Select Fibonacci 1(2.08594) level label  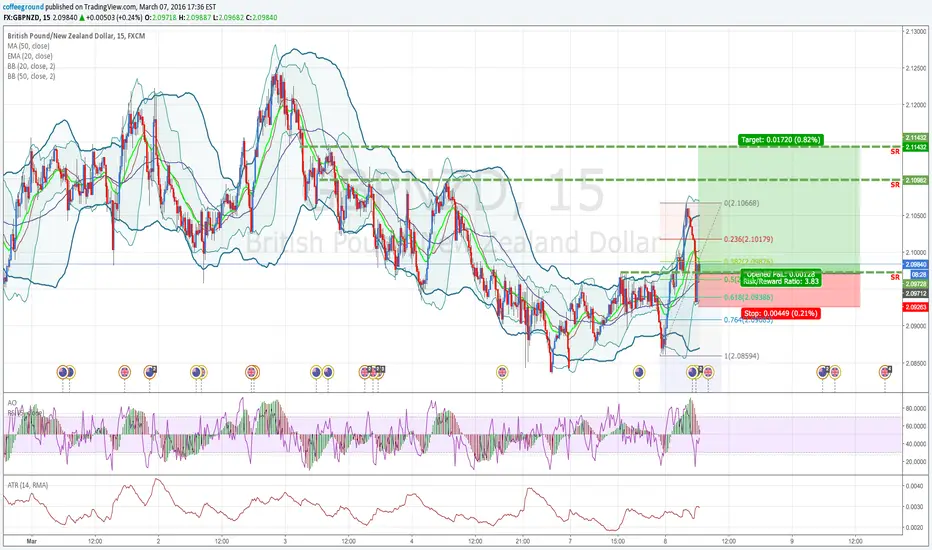coord(741,356)
